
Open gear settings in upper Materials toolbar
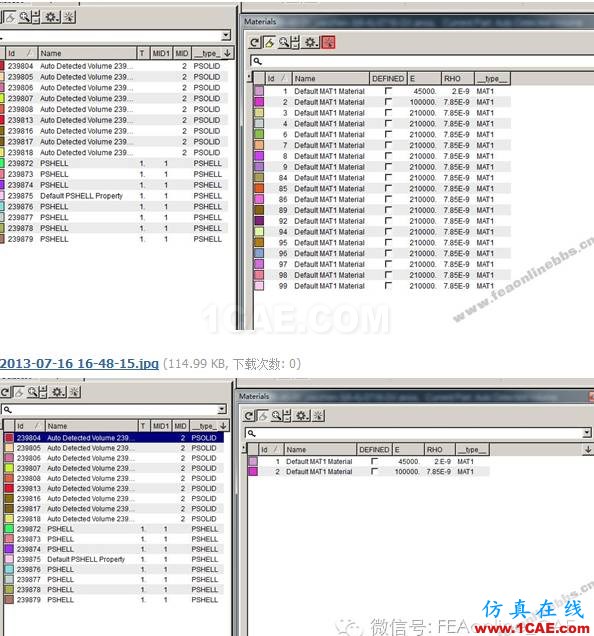point(311,42)
